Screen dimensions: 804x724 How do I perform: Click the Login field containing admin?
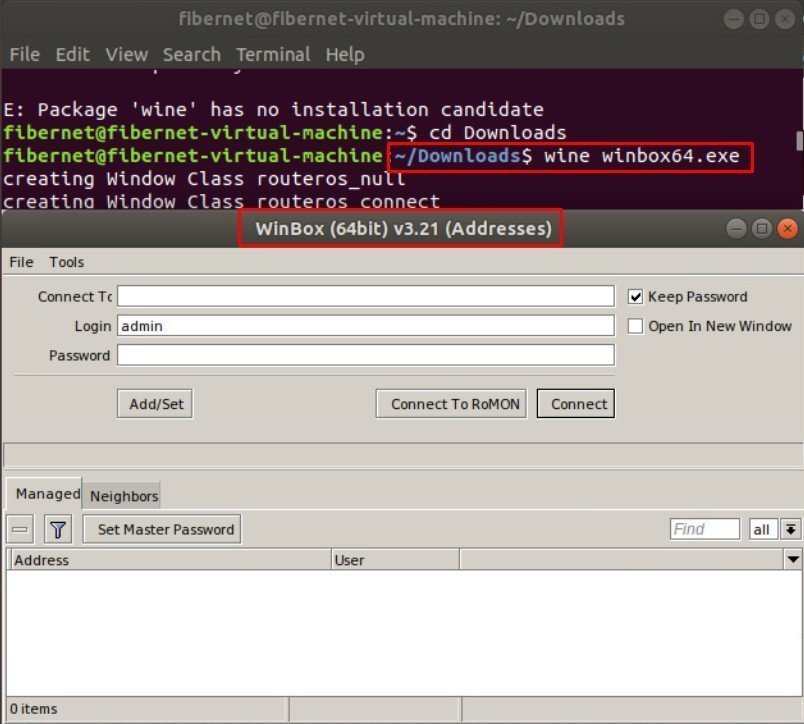click(366, 326)
